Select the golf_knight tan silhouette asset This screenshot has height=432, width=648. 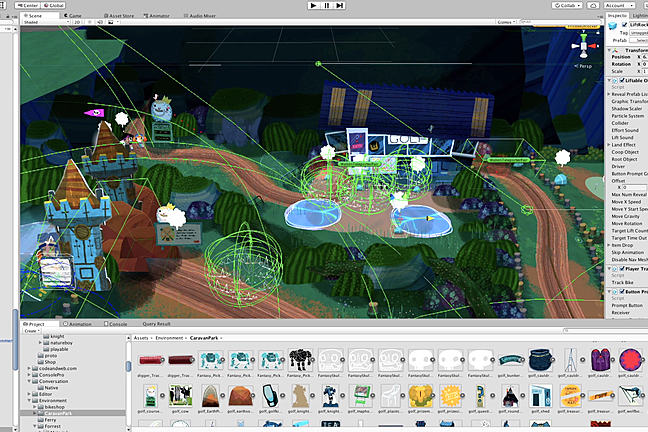point(300,396)
